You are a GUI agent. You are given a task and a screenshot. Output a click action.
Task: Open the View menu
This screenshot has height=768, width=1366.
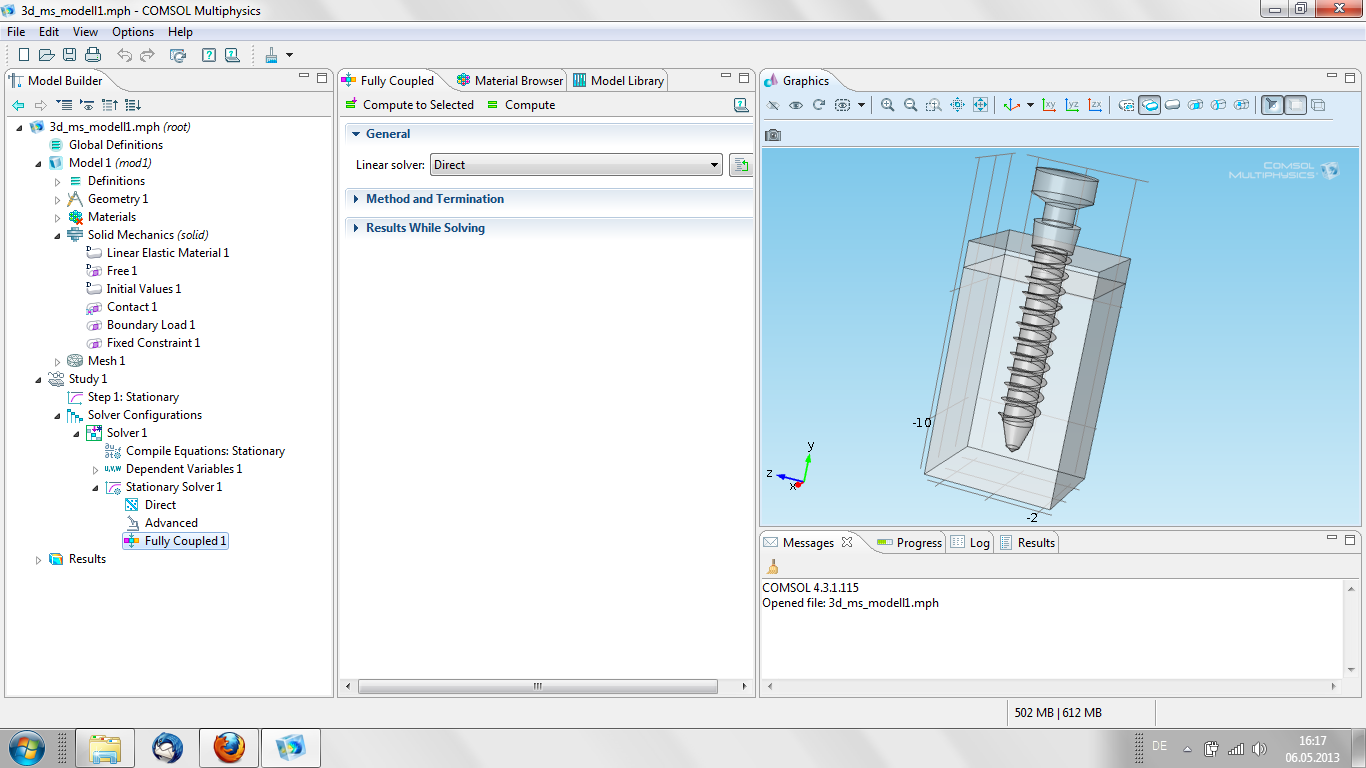pyautogui.click(x=85, y=32)
